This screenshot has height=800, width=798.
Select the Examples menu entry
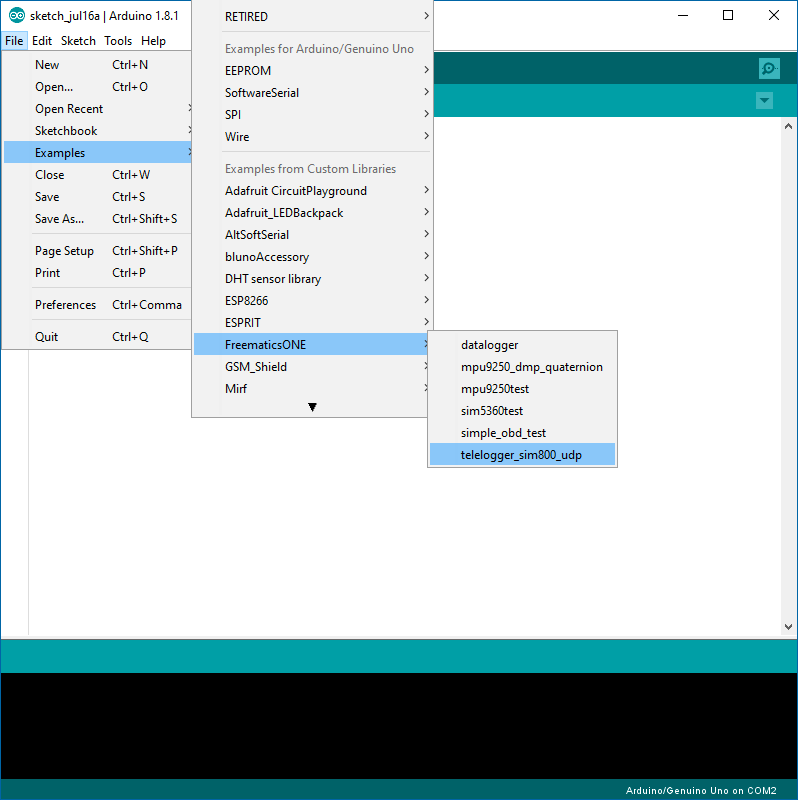(97, 153)
